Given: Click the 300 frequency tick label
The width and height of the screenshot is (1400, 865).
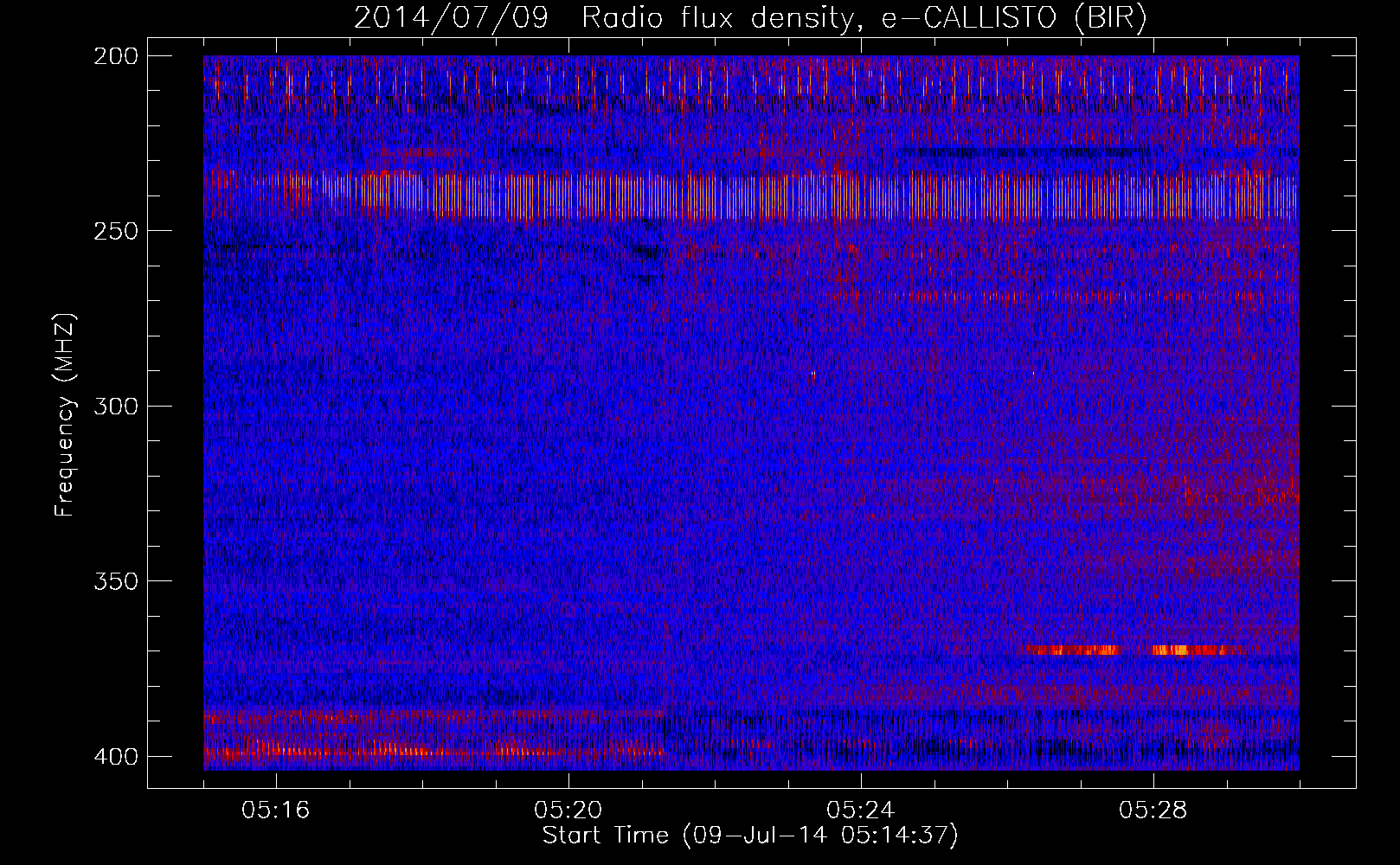Looking at the screenshot, I should (116, 407).
